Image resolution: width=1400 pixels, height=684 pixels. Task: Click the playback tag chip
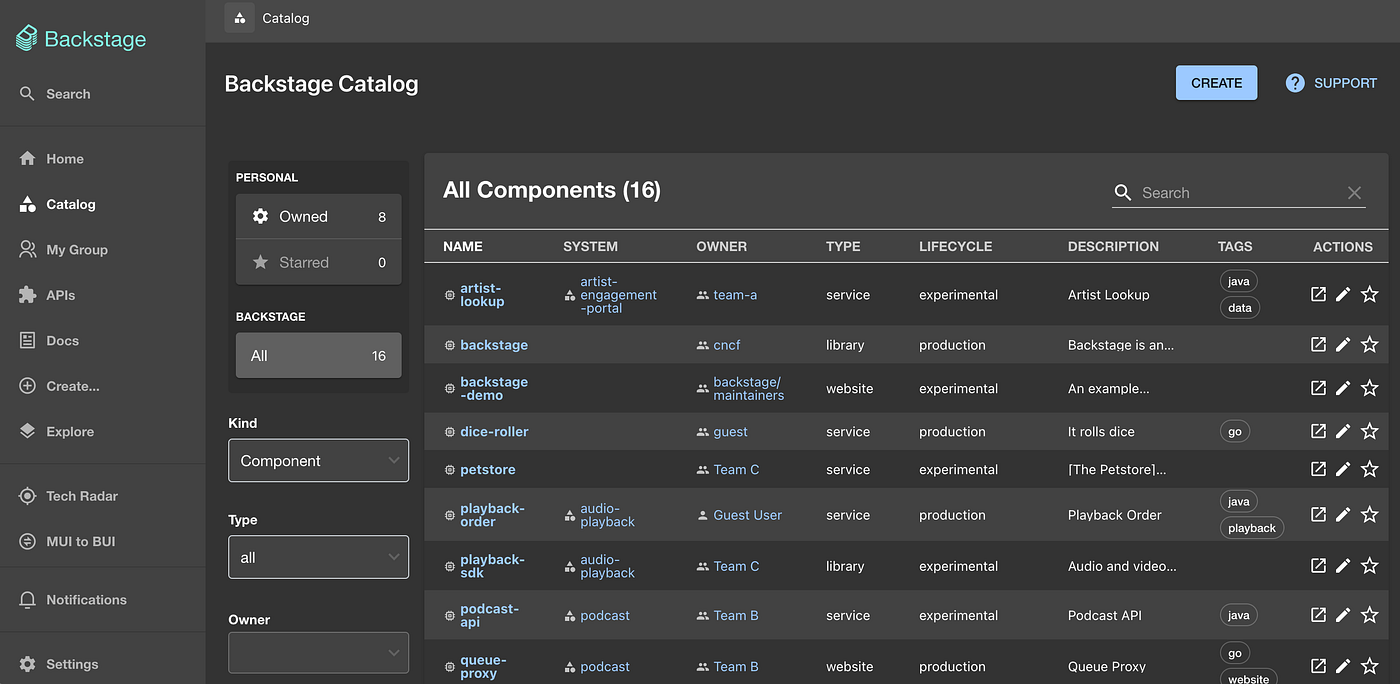tap(1252, 528)
